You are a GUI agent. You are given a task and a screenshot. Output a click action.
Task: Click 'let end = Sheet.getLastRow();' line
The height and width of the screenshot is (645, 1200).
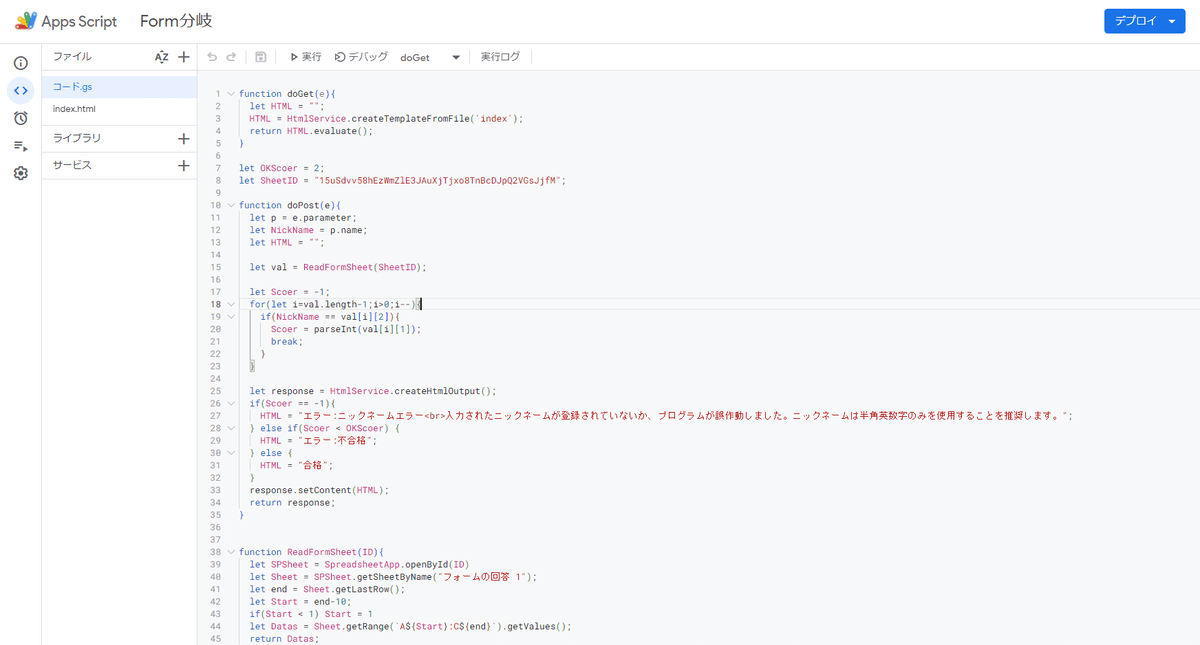point(327,589)
